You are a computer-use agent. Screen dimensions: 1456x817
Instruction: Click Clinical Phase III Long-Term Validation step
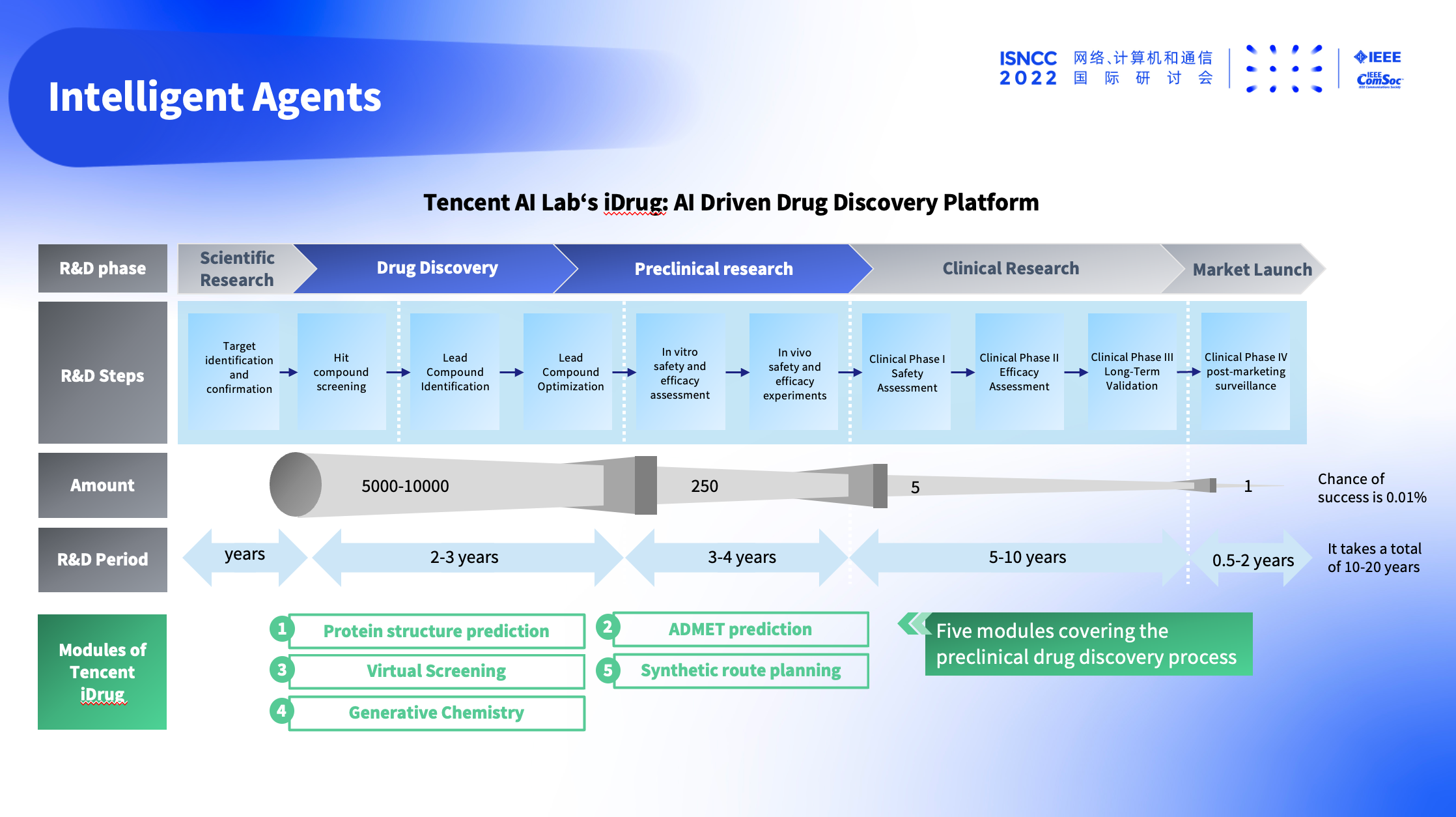[1132, 371]
